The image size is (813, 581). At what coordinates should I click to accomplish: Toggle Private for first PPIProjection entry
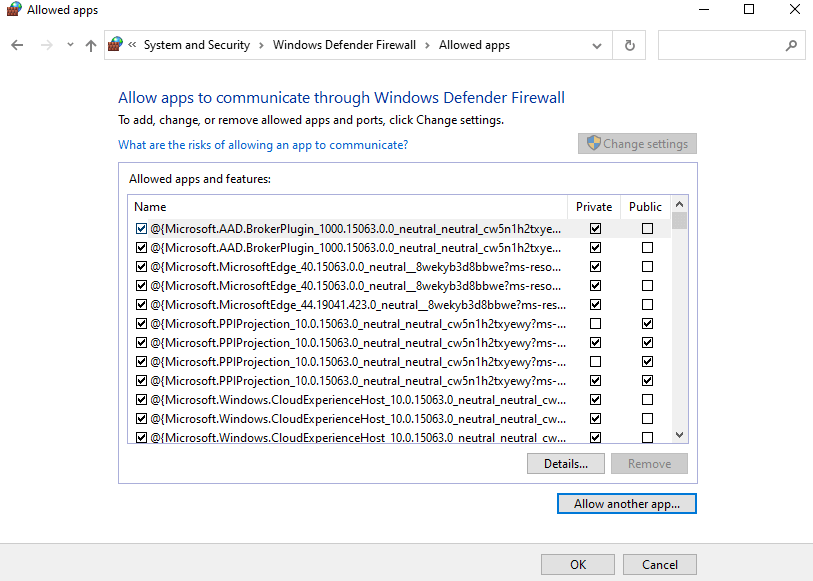[596, 324]
